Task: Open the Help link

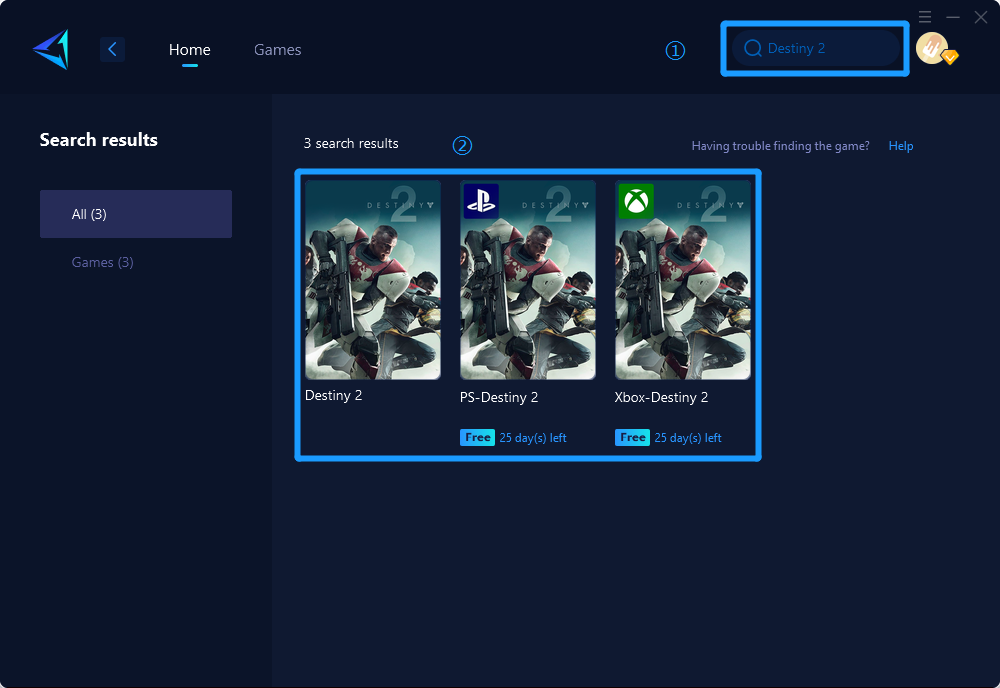Action: point(901,146)
